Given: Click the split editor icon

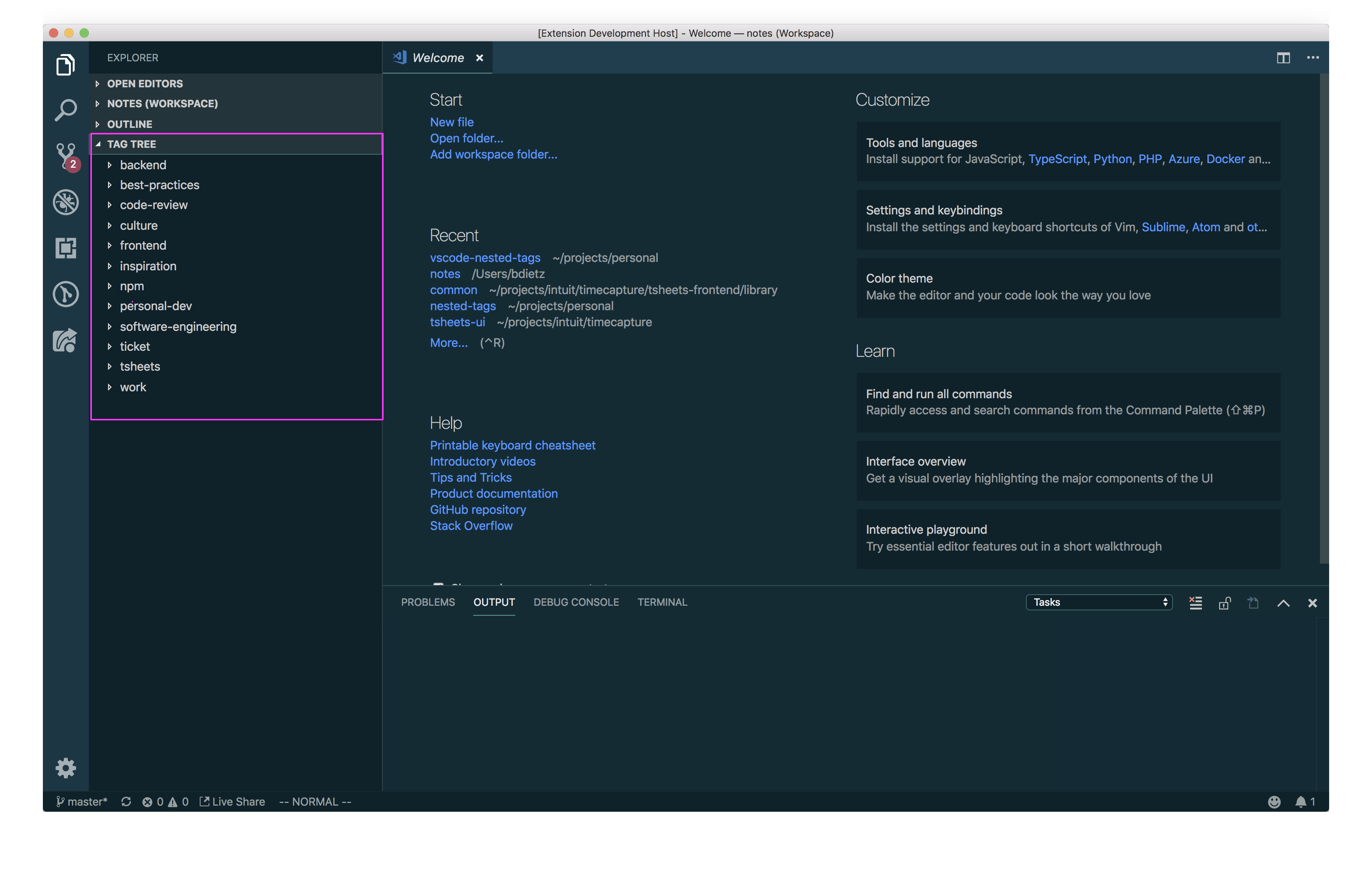Looking at the screenshot, I should (1283, 57).
